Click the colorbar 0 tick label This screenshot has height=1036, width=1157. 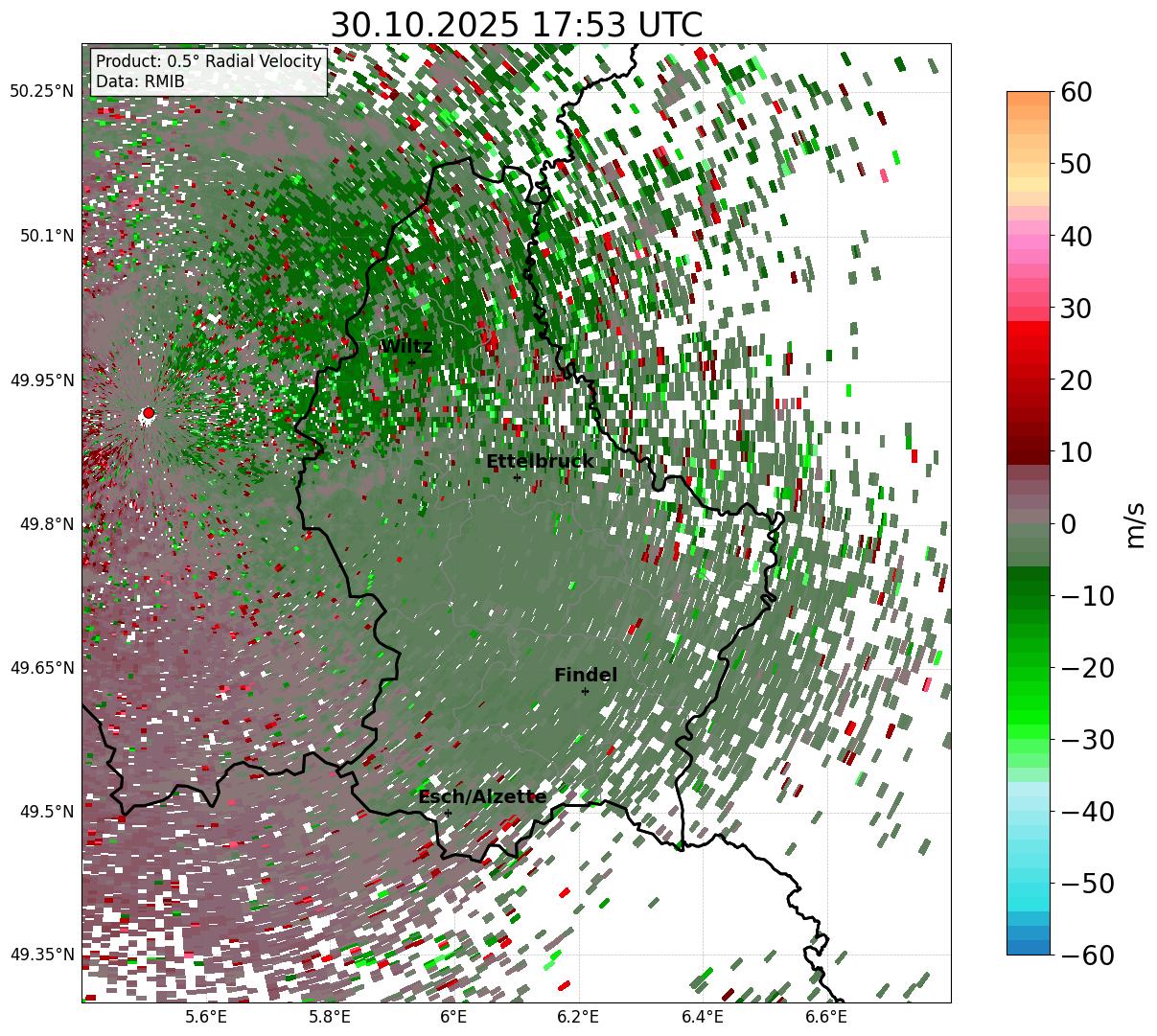pos(1068,523)
